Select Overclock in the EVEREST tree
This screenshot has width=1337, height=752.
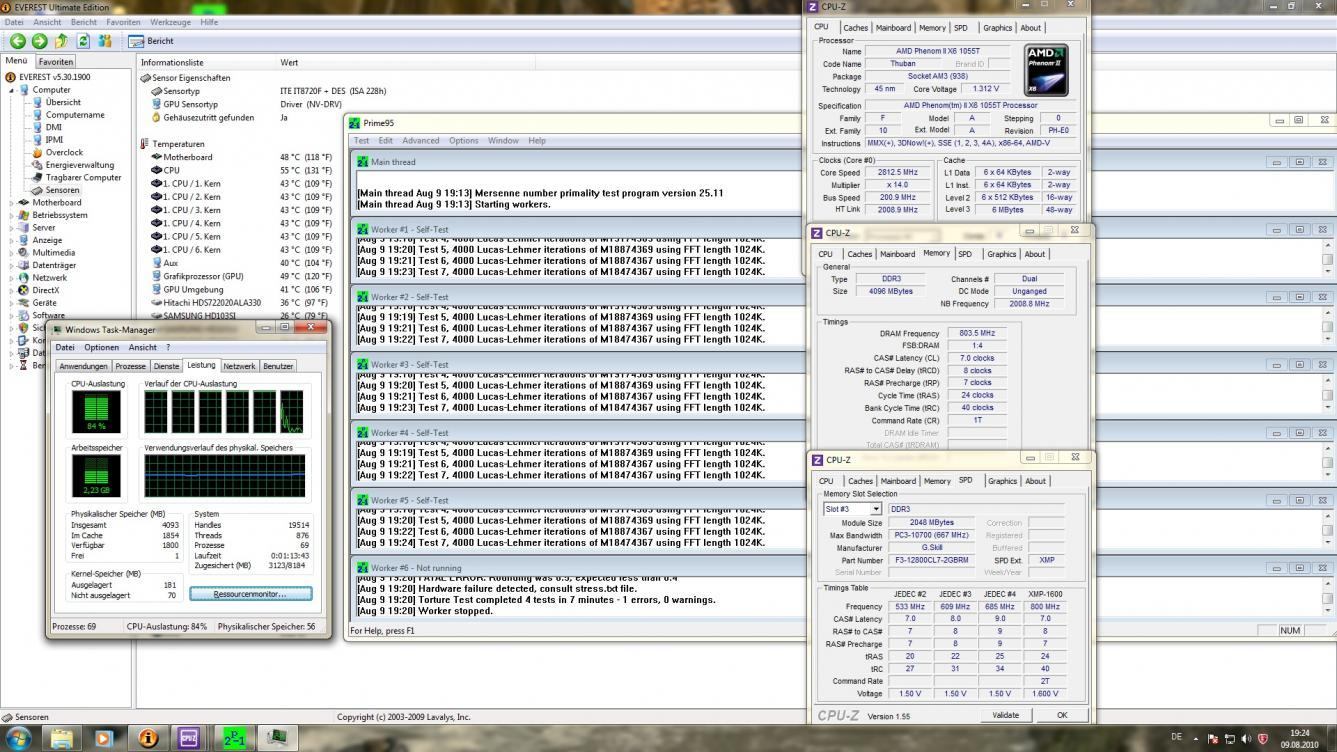(64, 152)
